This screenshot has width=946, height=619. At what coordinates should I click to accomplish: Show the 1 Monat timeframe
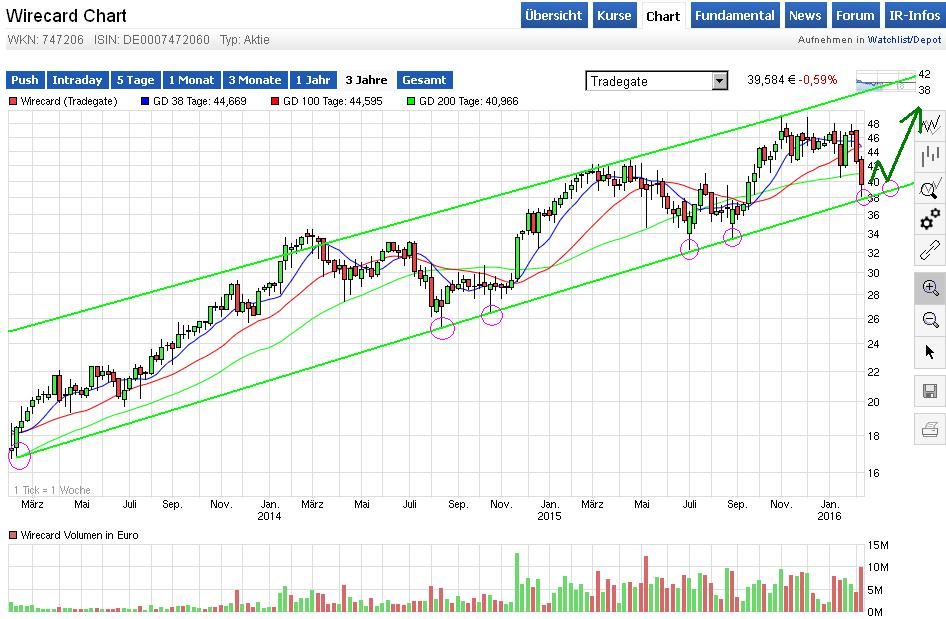click(x=191, y=80)
